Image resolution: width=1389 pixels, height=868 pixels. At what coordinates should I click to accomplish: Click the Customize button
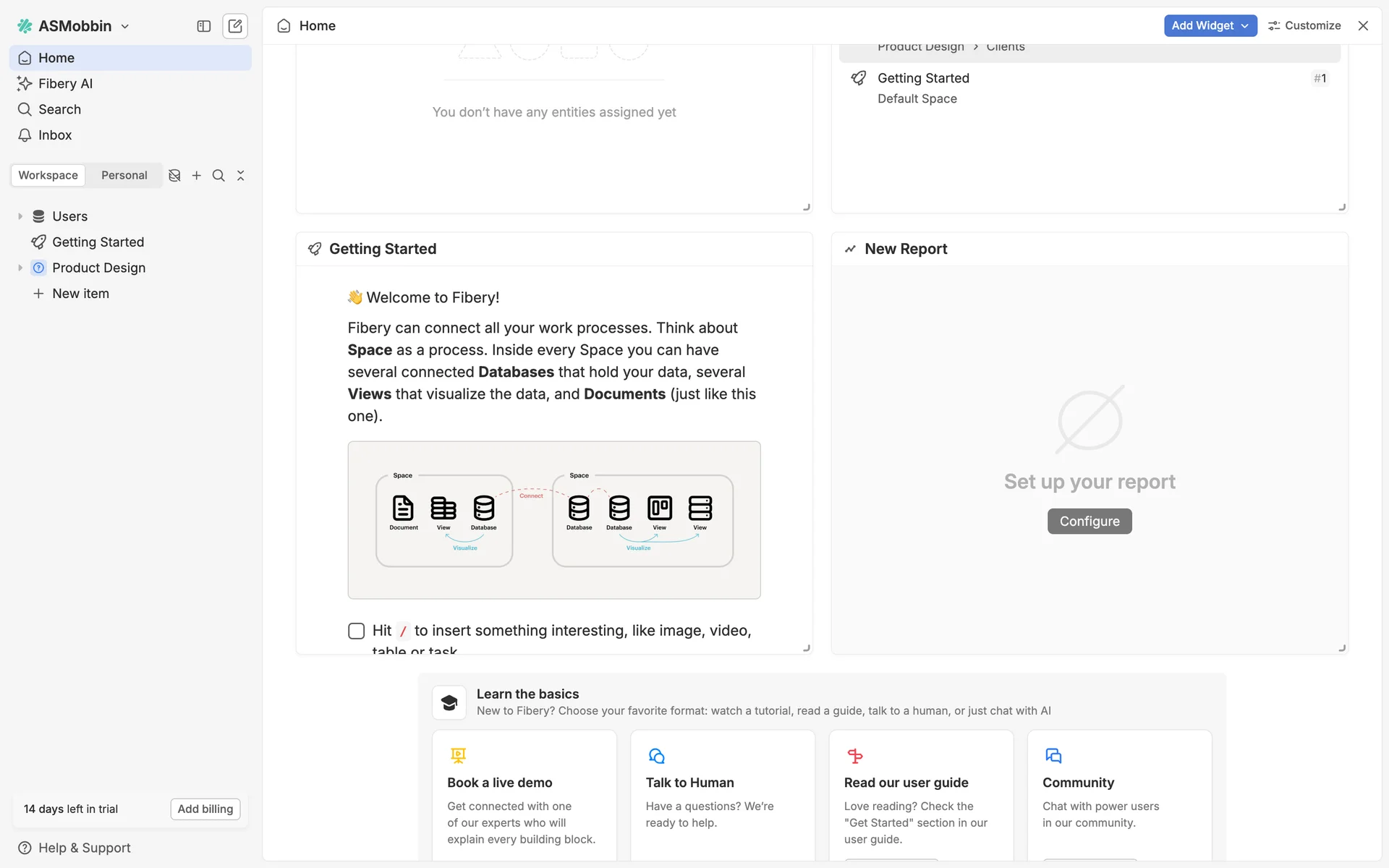click(x=1304, y=25)
